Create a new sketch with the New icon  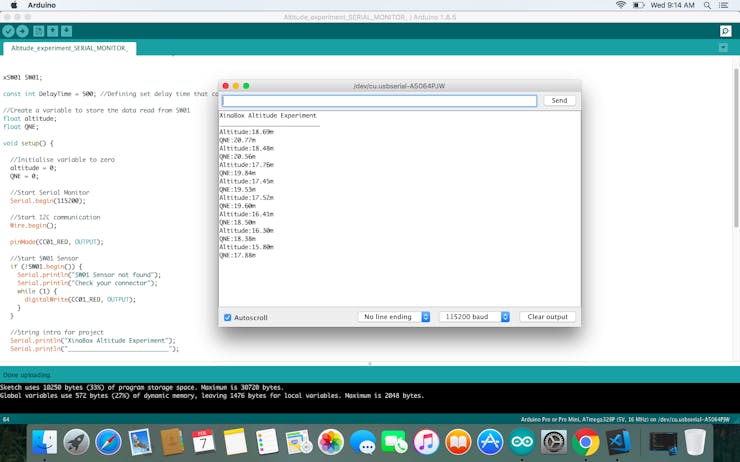click(x=39, y=31)
